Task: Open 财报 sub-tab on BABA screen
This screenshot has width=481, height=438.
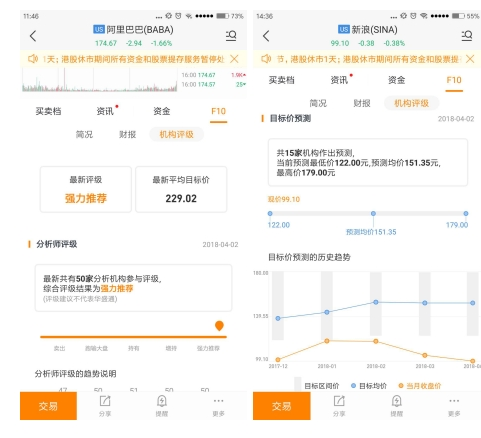Action: (128, 134)
